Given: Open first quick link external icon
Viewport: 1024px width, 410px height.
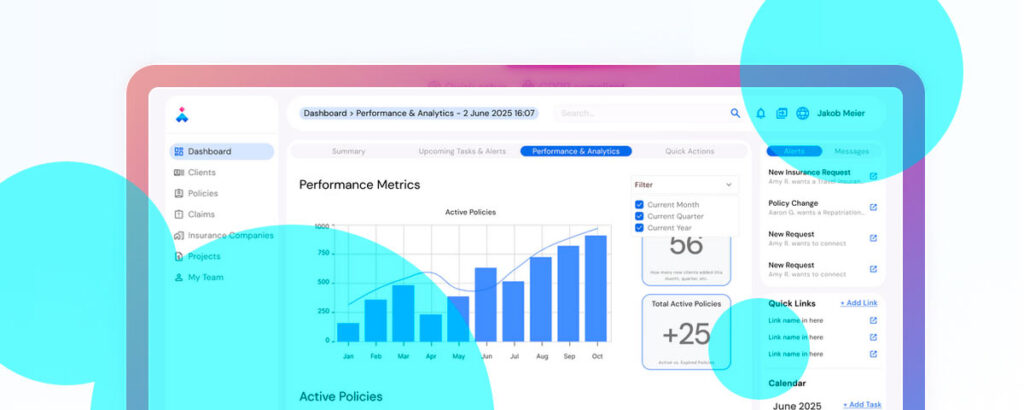Looking at the screenshot, I should pos(873,320).
